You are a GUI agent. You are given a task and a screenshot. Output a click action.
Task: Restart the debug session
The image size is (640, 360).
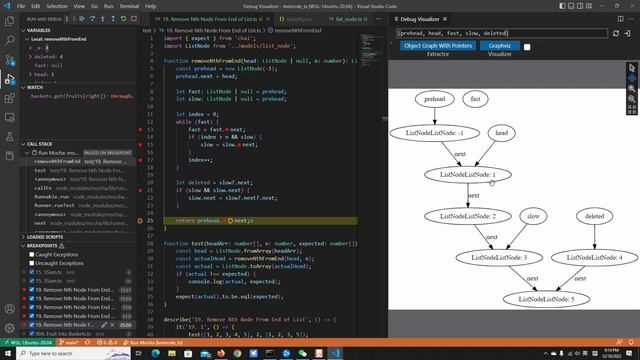[x=123, y=19]
